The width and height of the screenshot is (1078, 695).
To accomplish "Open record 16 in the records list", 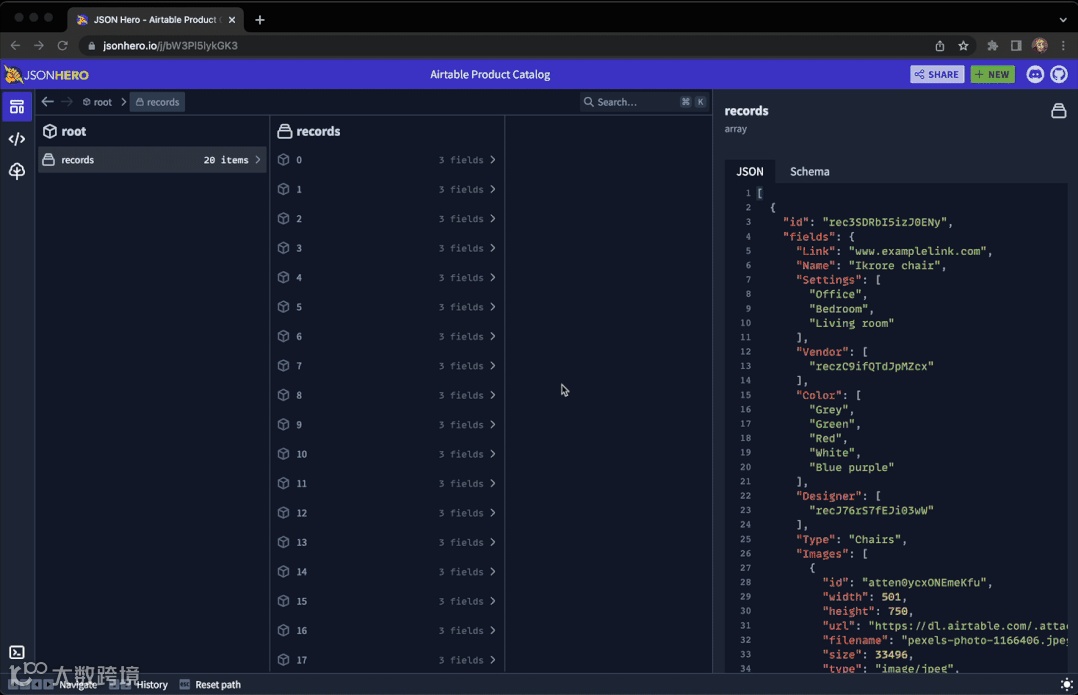I will coord(386,630).
